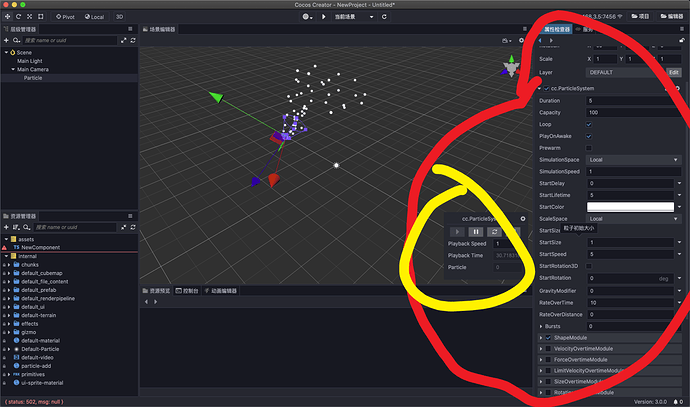
Task: Expand the Bursts property
Action: 541,326
